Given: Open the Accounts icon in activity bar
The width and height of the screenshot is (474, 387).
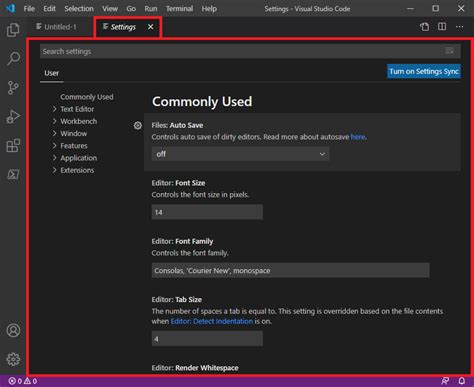Looking at the screenshot, I should pyautogui.click(x=13, y=330).
